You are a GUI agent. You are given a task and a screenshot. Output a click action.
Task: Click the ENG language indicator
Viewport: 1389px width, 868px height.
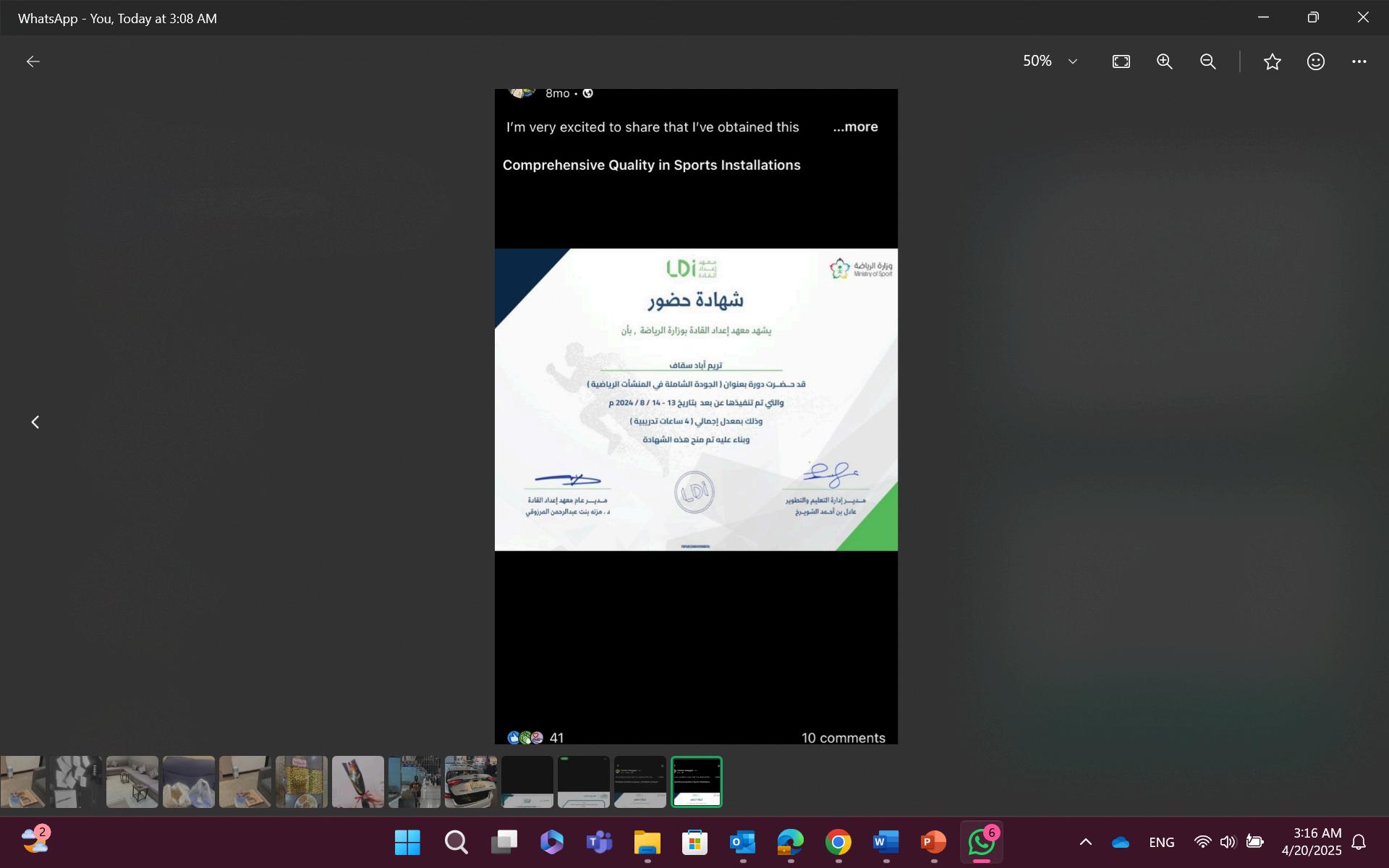click(x=1160, y=842)
